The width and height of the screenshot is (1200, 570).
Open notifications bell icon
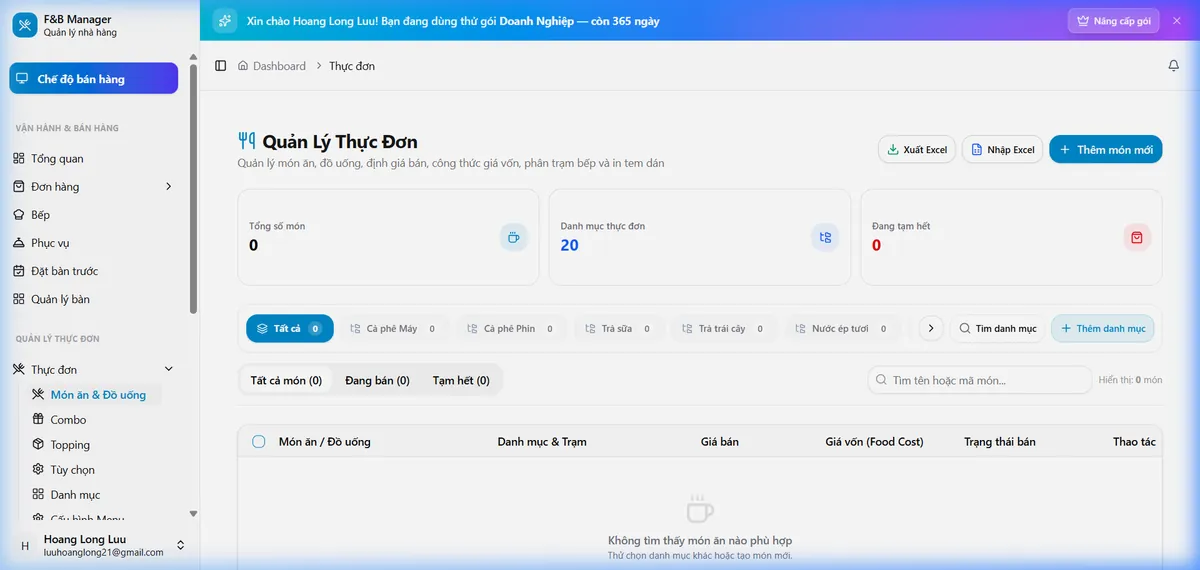click(x=1174, y=66)
